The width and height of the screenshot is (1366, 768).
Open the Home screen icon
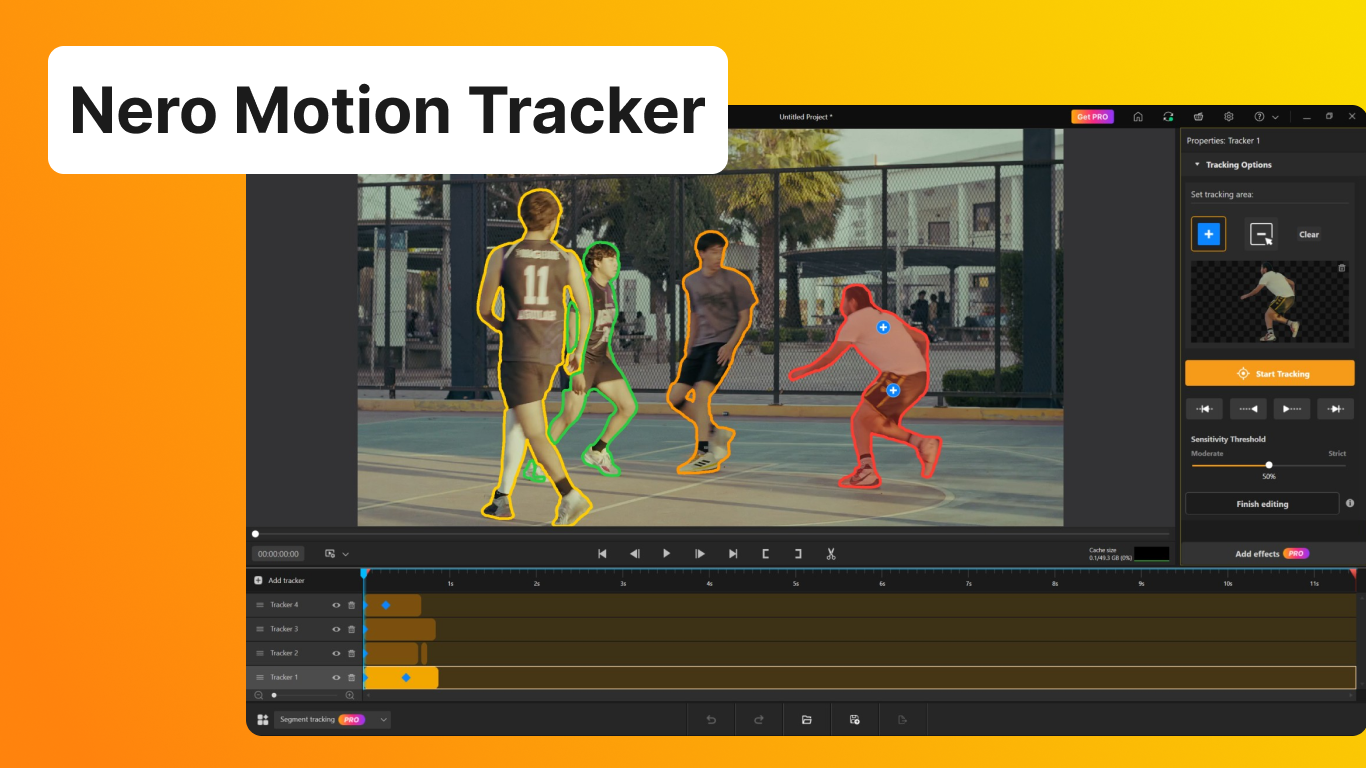[1138, 117]
